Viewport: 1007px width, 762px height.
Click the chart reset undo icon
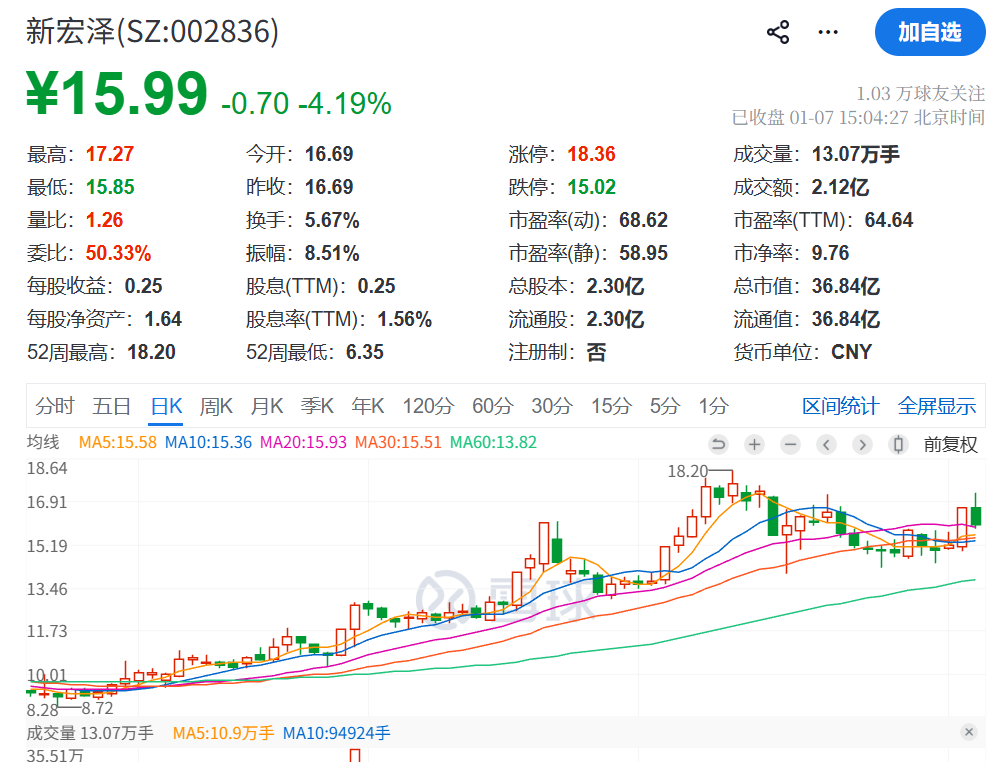[719, 444]
